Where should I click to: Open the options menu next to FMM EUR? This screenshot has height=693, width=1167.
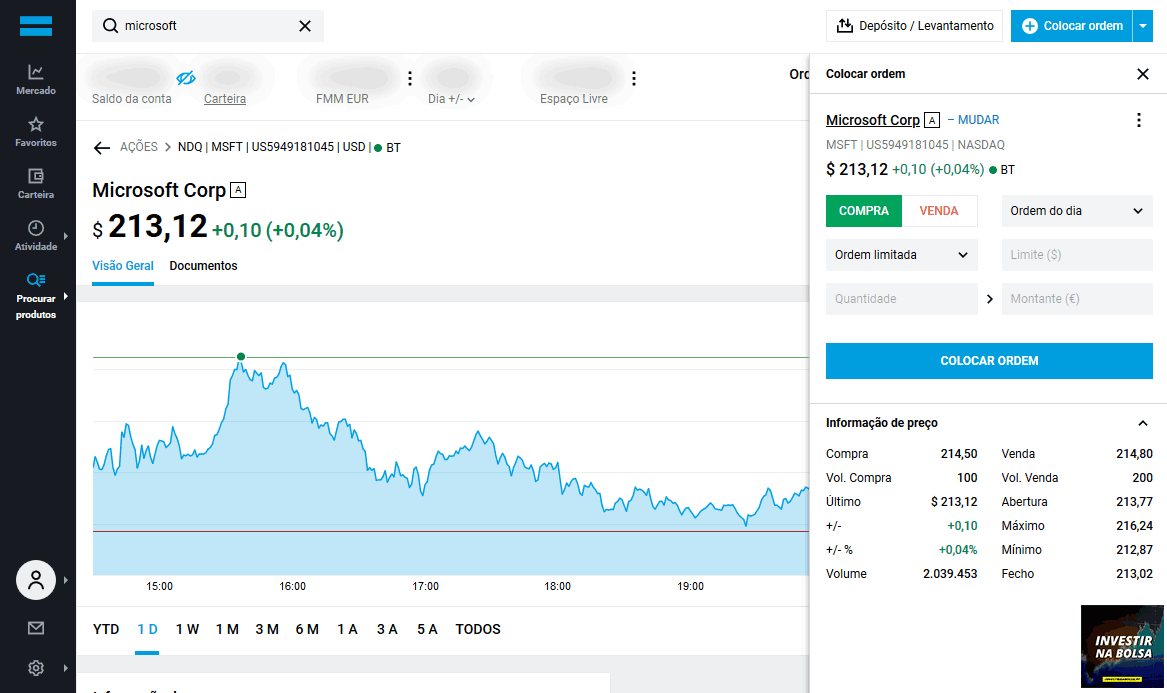pos(409,78)
